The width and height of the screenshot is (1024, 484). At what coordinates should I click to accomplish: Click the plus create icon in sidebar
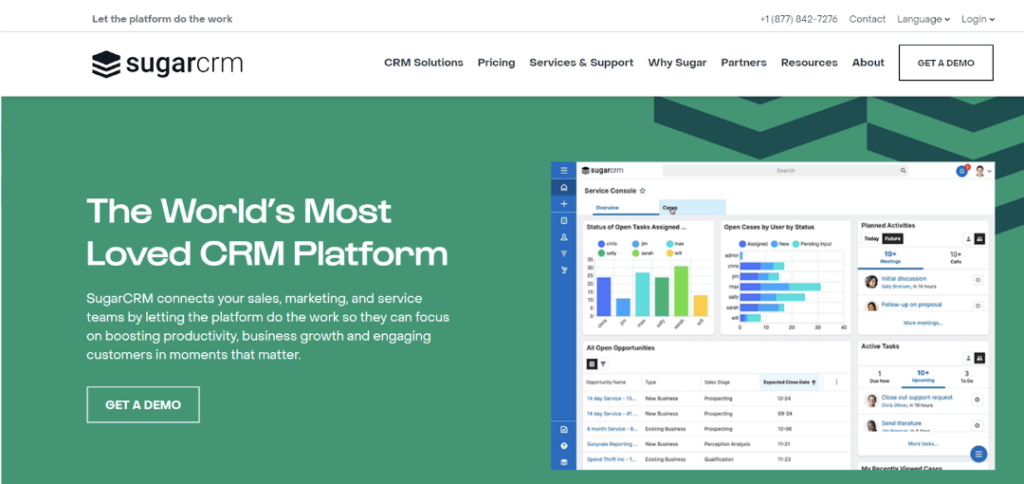pyautogui.click(x=564, y=204)
